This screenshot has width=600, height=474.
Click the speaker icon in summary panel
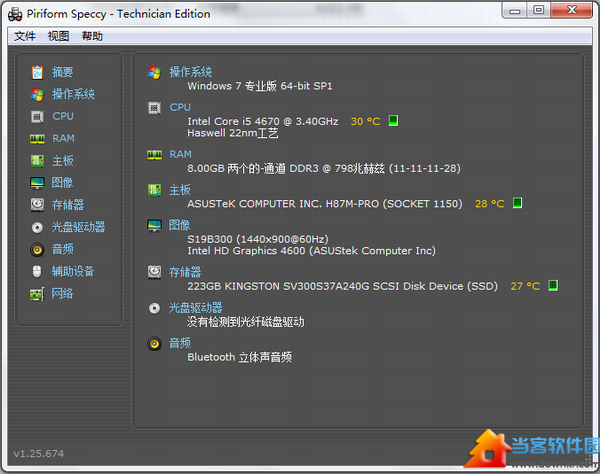154,344
